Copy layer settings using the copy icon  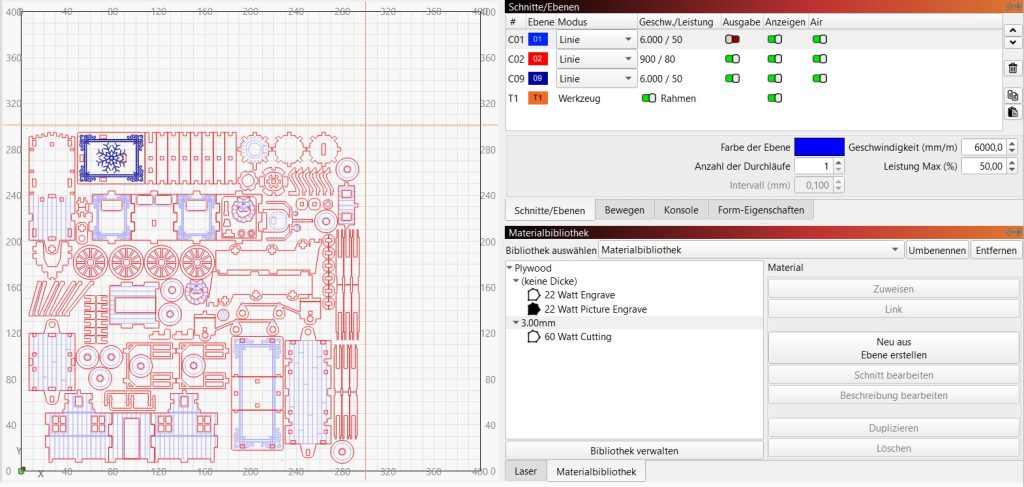click(x=1012, y=95)
